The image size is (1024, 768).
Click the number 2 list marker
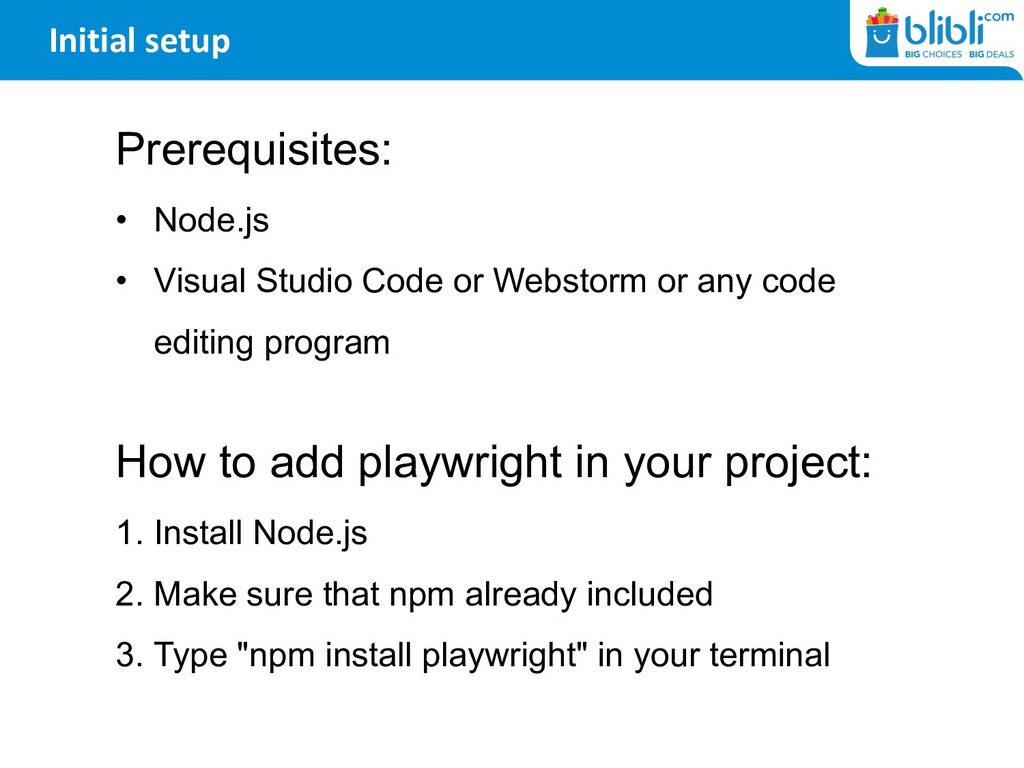(129, 594)
